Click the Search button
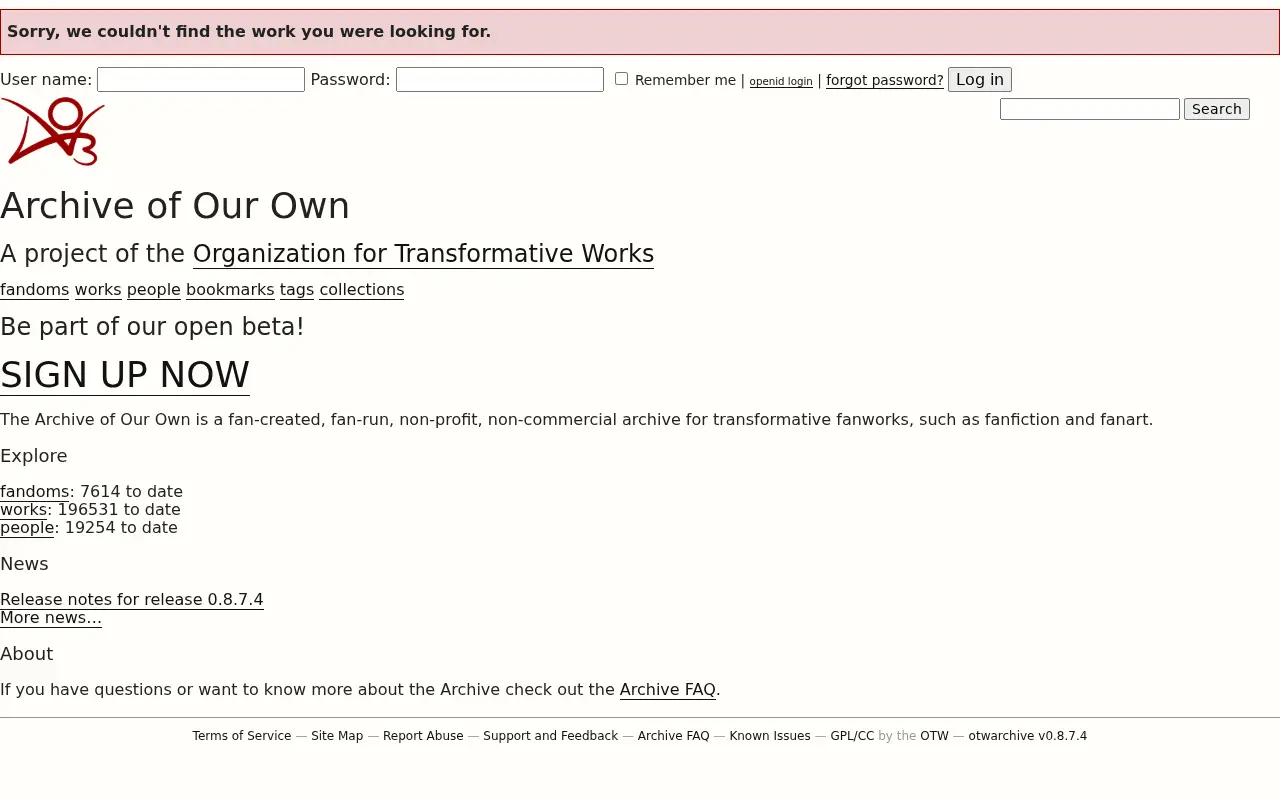The width and height of the screenshot is (1280, 800). pyautogui.click(x=1217, y=109)
